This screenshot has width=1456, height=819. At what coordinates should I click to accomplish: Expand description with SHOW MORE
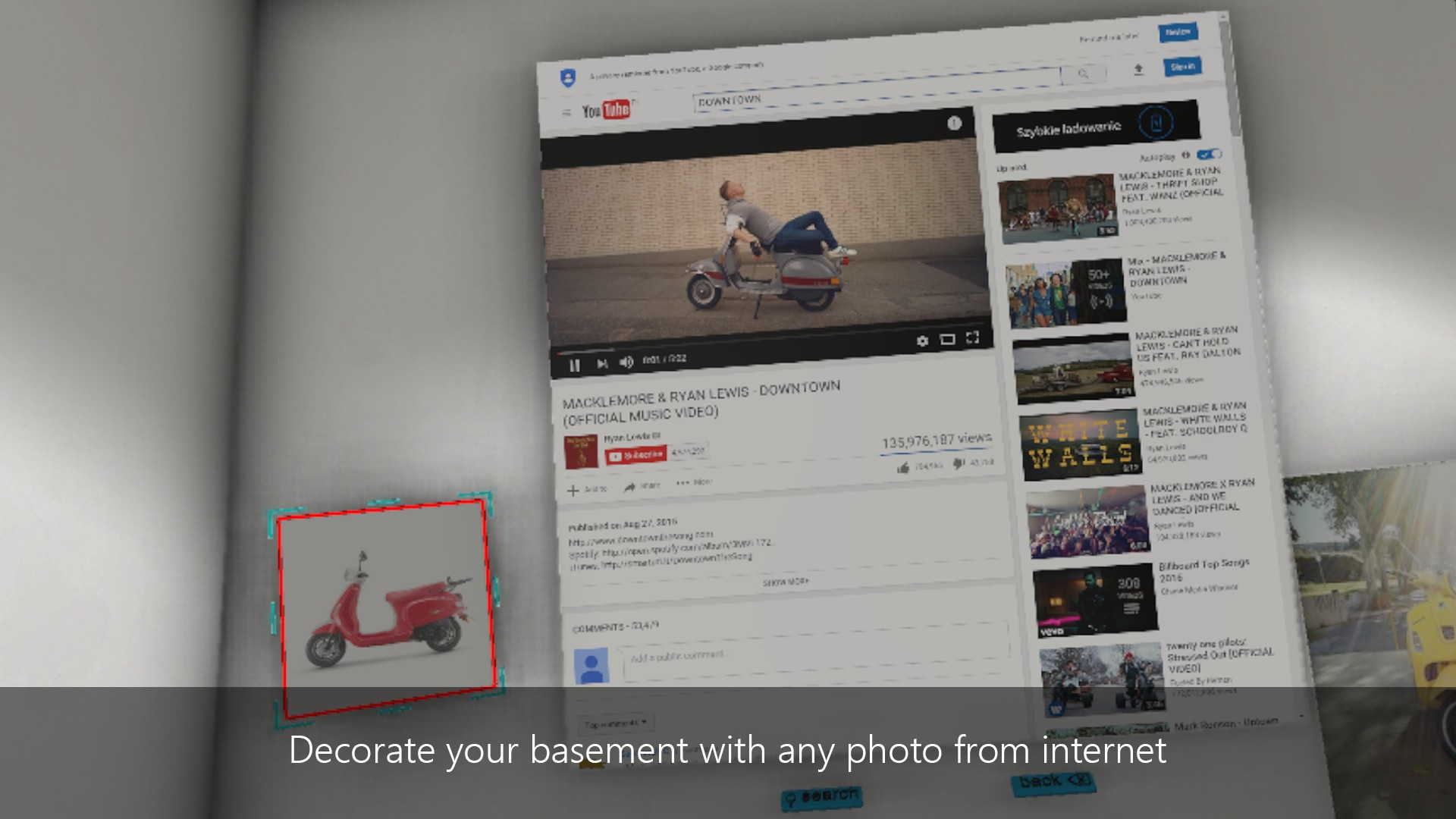(x=786, y=582)
